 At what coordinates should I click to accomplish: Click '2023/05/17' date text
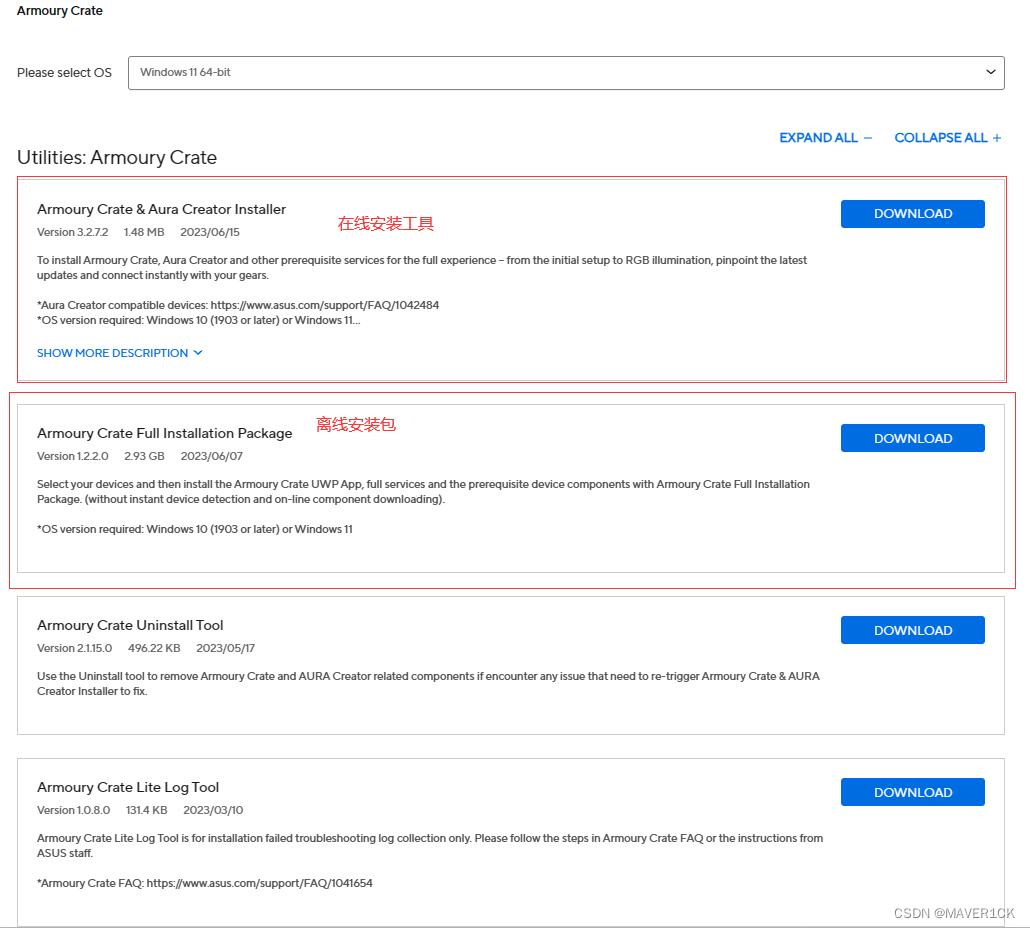point(225,648)
